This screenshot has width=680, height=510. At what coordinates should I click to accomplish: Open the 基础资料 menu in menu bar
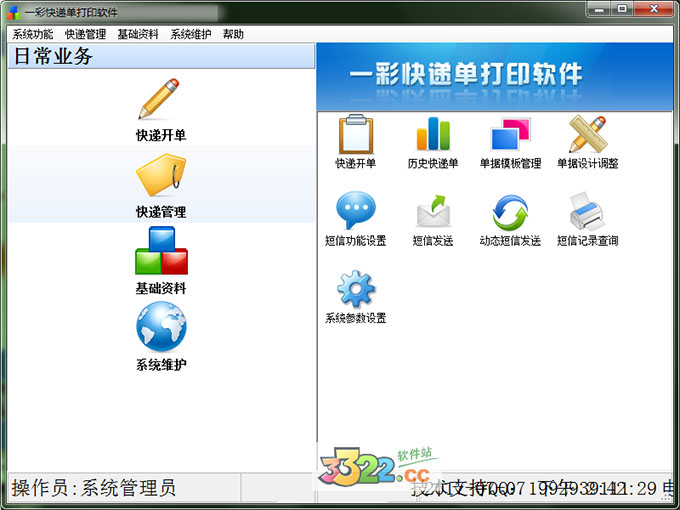pyautogui.click(x=138, y=34)
